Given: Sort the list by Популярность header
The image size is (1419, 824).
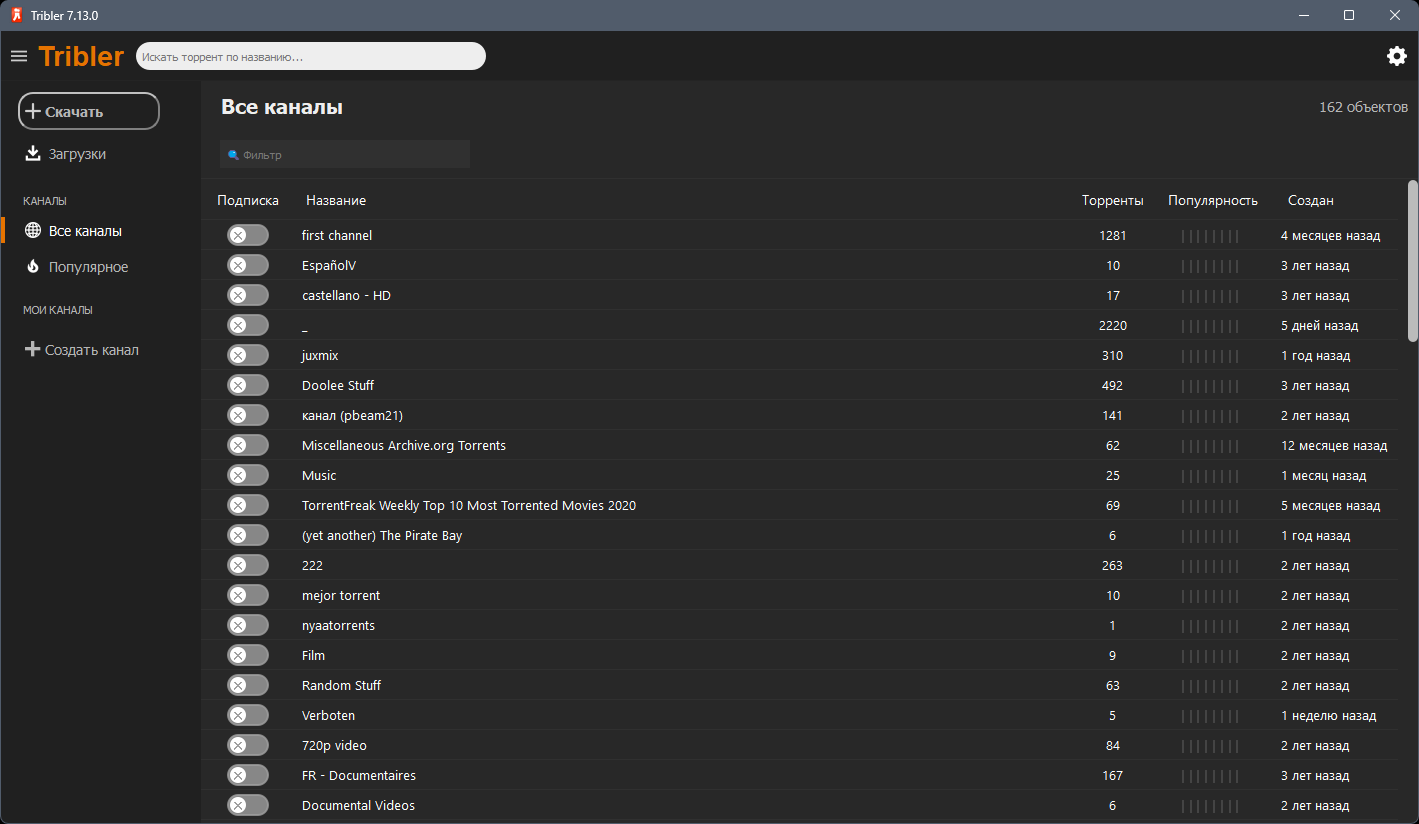Looking at the screenshot, I should point(1212,200).
